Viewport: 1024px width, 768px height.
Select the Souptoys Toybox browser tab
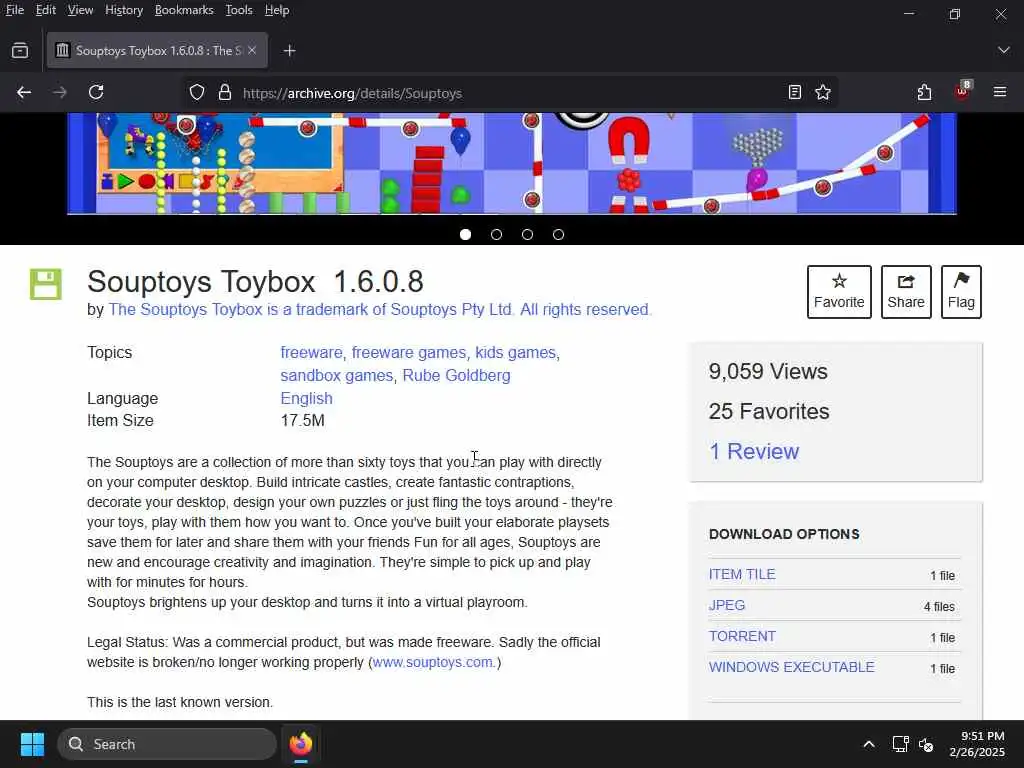point(157,50)
